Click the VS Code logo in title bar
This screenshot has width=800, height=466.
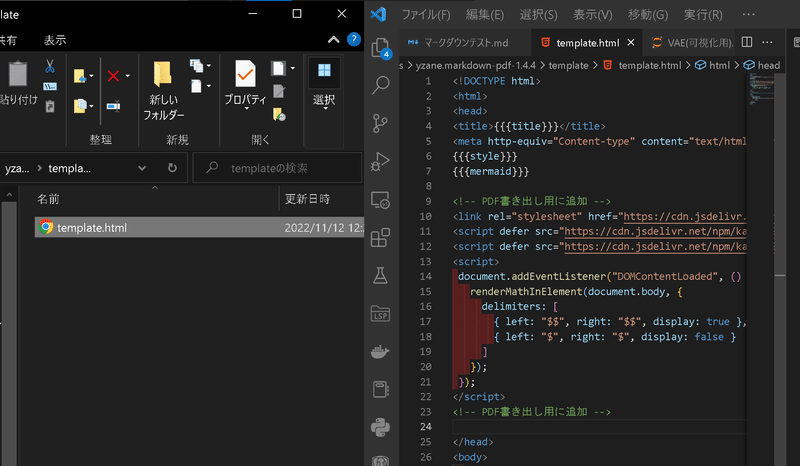(379, 14)
